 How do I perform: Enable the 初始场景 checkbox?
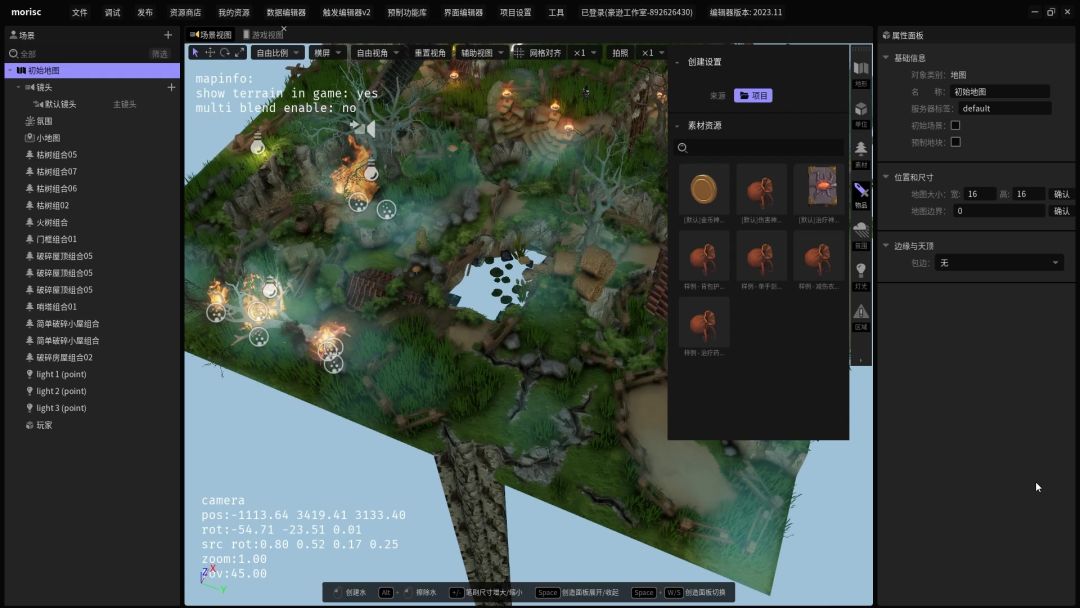click(x=955, y=125)
